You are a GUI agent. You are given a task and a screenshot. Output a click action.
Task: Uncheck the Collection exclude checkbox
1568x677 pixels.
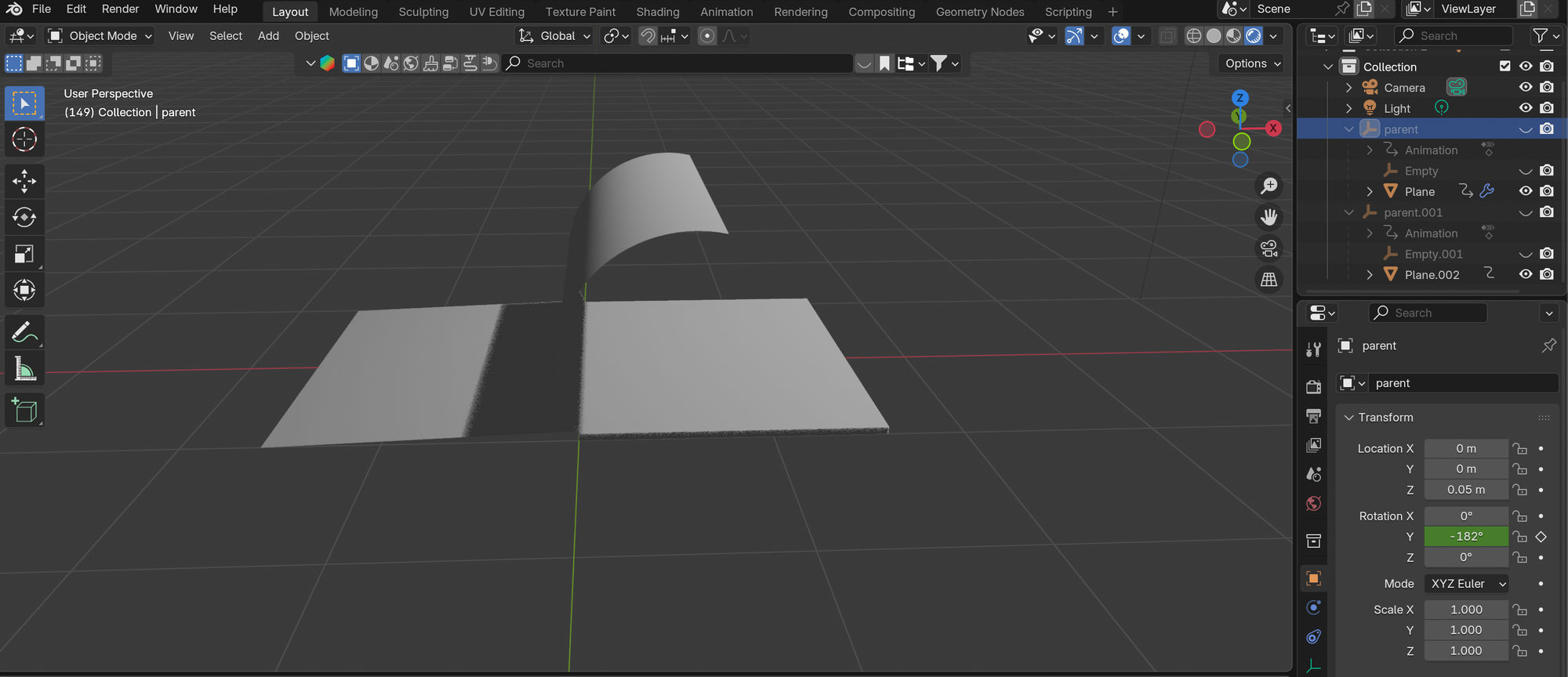1504,67
